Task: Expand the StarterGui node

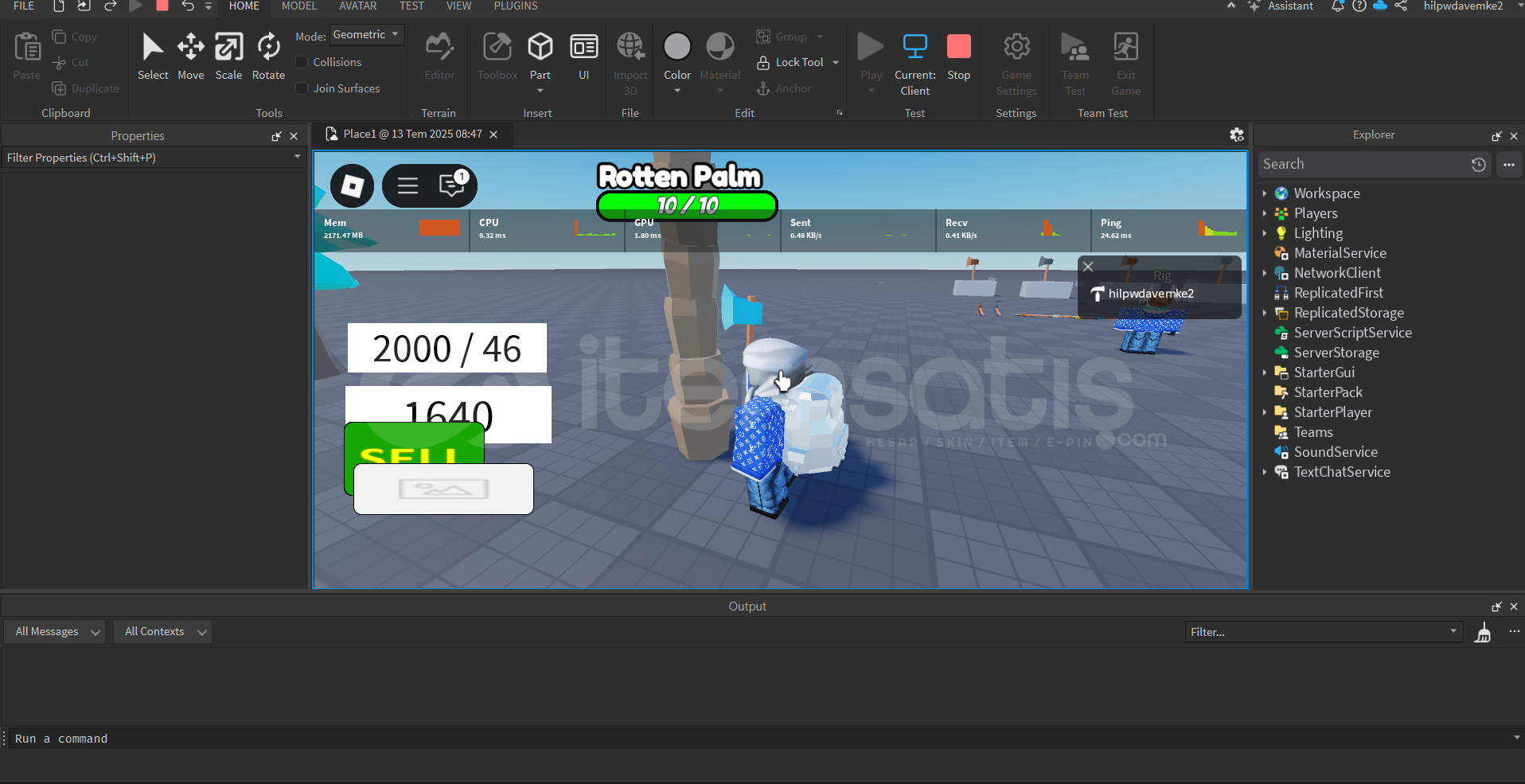Action: coord(1264,372)
